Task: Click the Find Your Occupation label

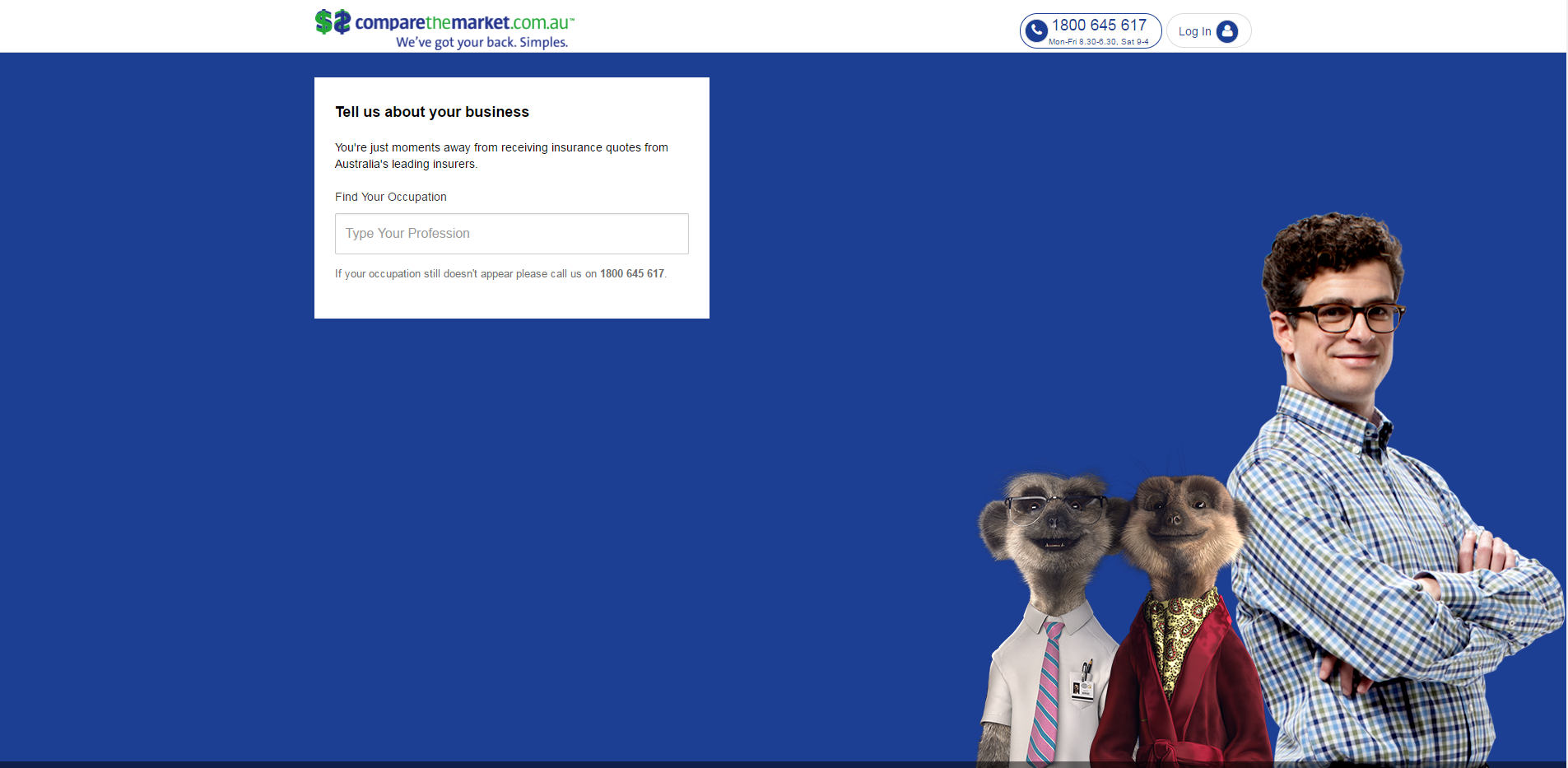Action: pos(390,197)
